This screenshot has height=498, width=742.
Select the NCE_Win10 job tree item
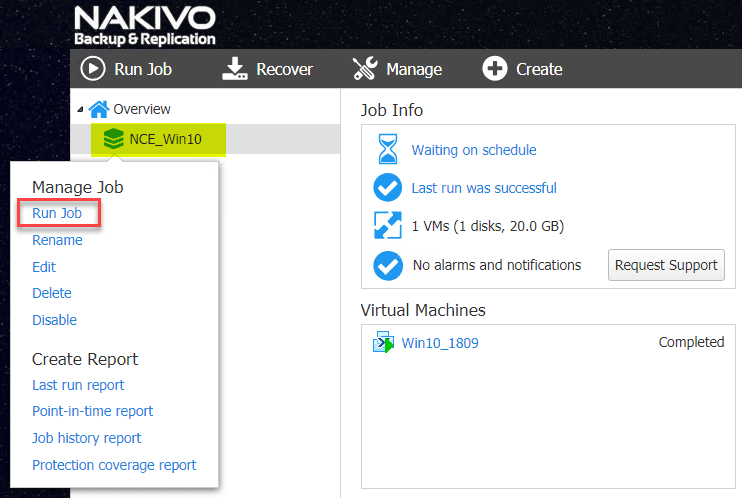(165, 139)
